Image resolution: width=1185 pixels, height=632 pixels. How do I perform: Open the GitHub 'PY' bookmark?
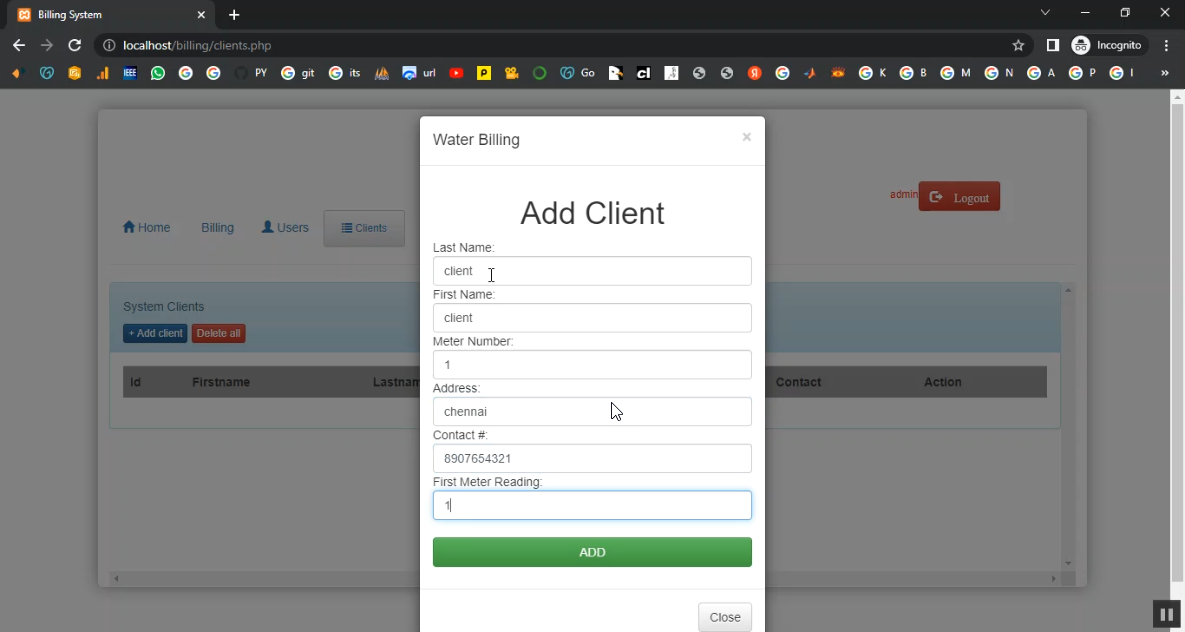click(x=251, y=73)
